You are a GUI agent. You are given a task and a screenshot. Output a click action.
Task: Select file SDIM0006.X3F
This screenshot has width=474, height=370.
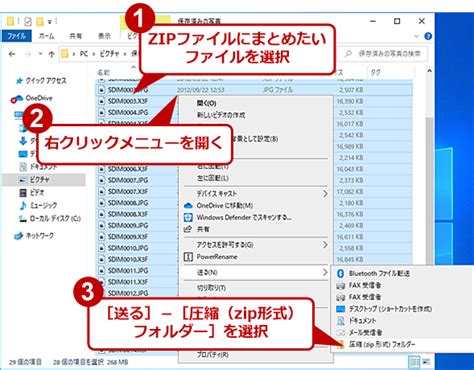[x=128, y=169]
